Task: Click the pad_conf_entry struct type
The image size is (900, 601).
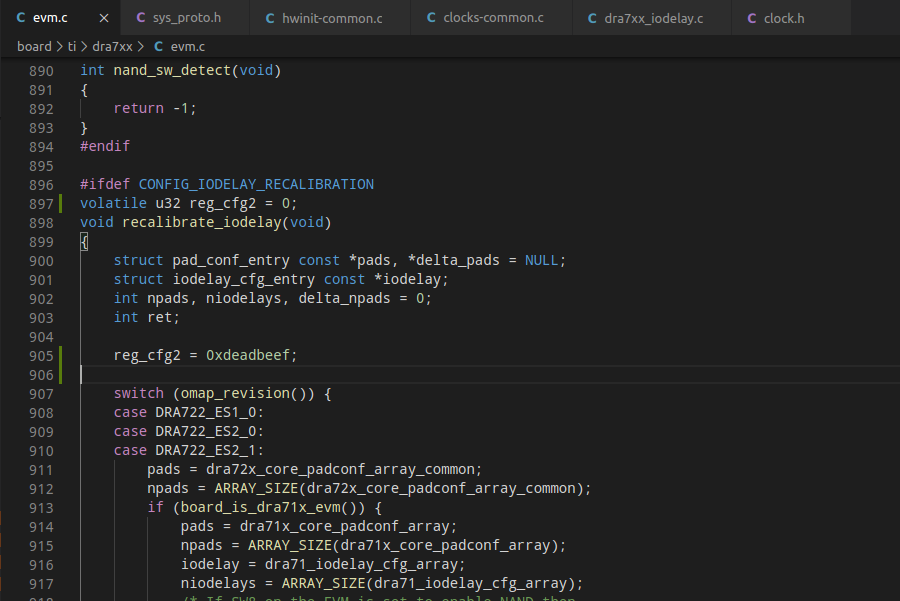Action: click(x=231, y=260)
